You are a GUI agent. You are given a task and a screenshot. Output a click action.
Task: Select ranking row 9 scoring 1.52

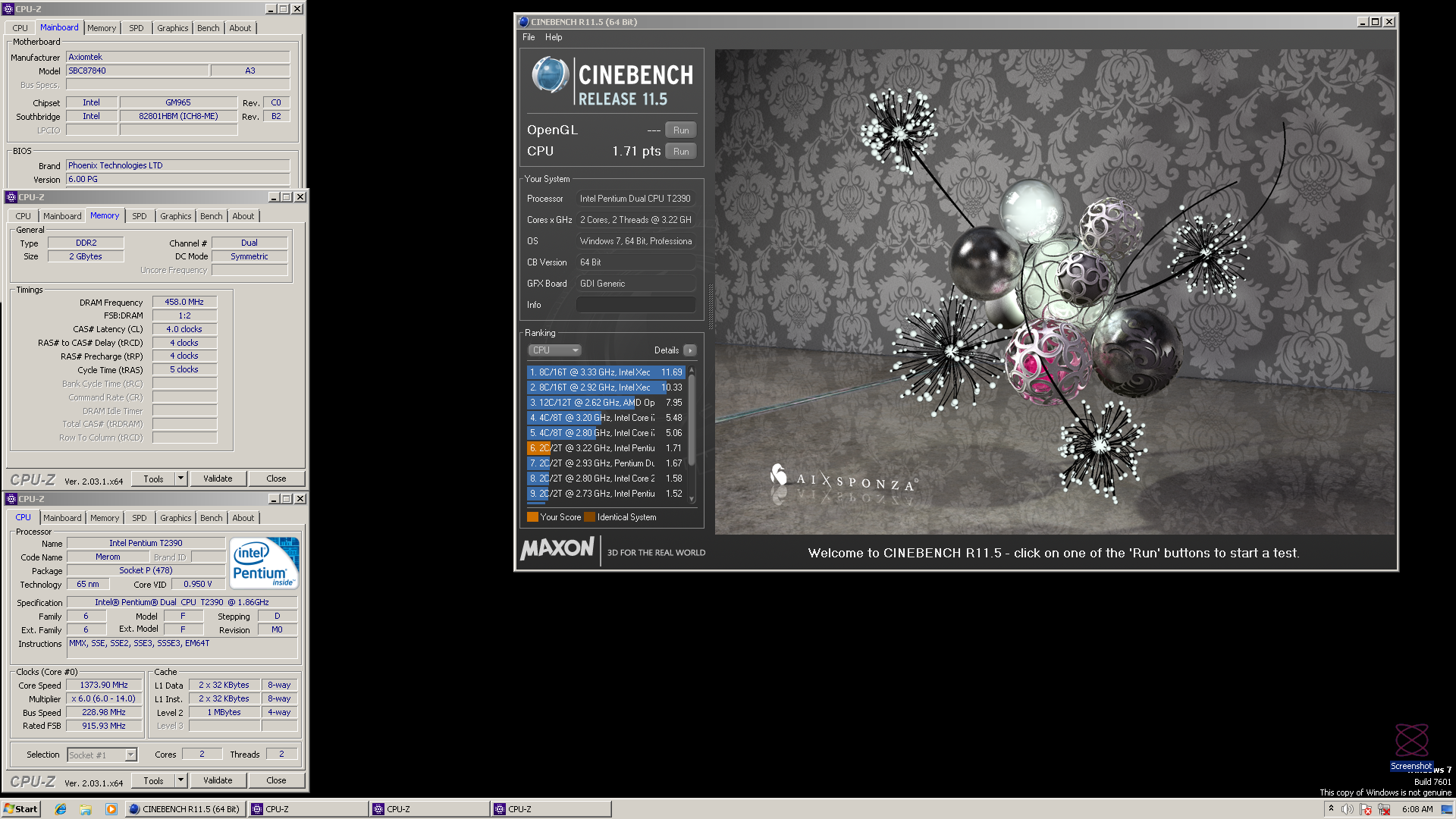(606, 494)
